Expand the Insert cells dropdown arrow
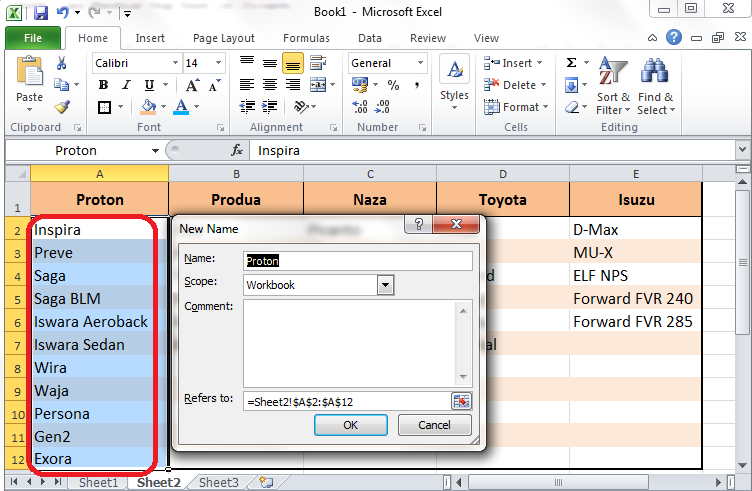 coord(540,63)
